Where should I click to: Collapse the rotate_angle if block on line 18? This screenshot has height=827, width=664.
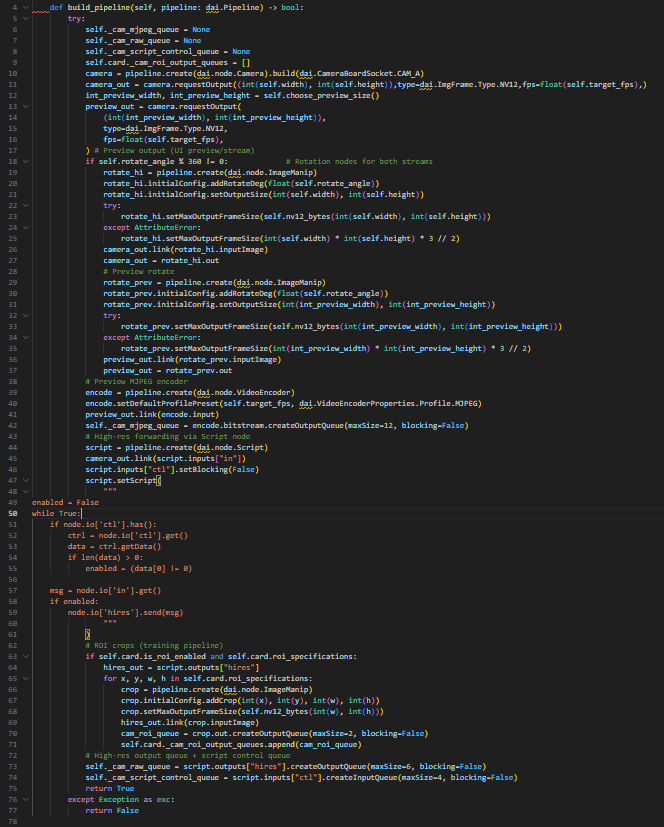[25, 161]
